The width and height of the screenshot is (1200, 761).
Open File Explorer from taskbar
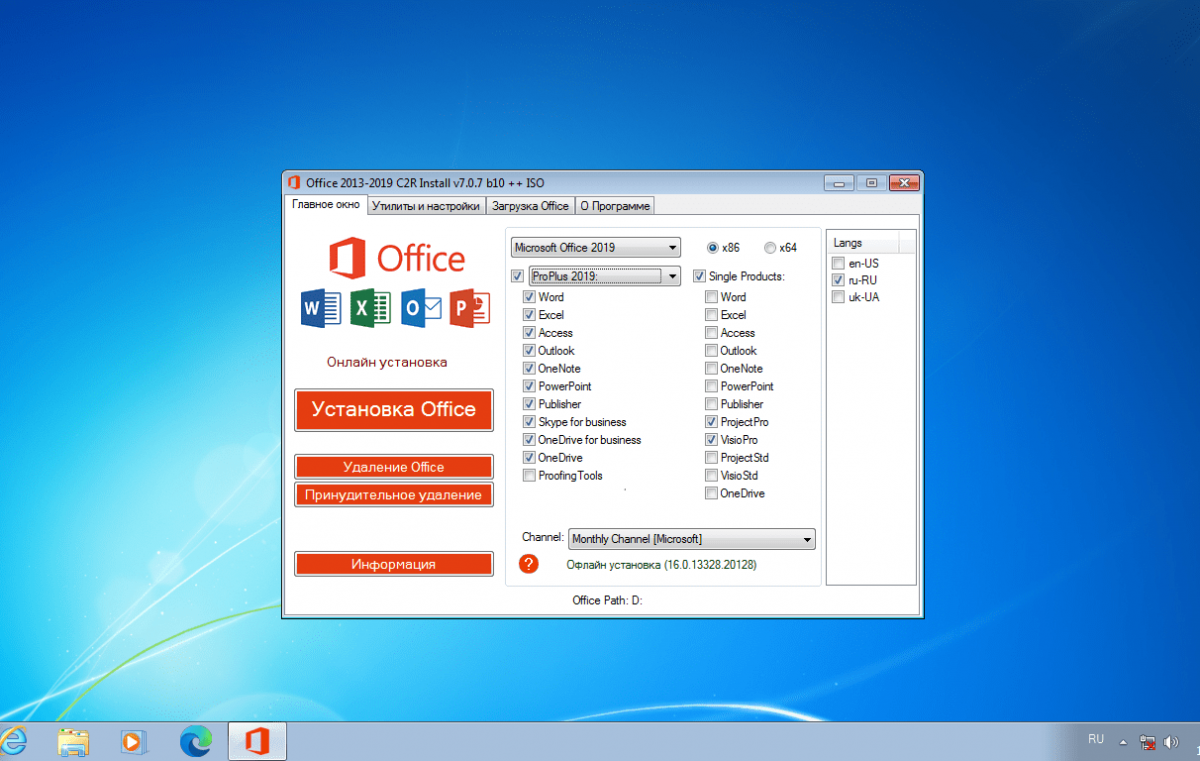(x=73, y=741)
